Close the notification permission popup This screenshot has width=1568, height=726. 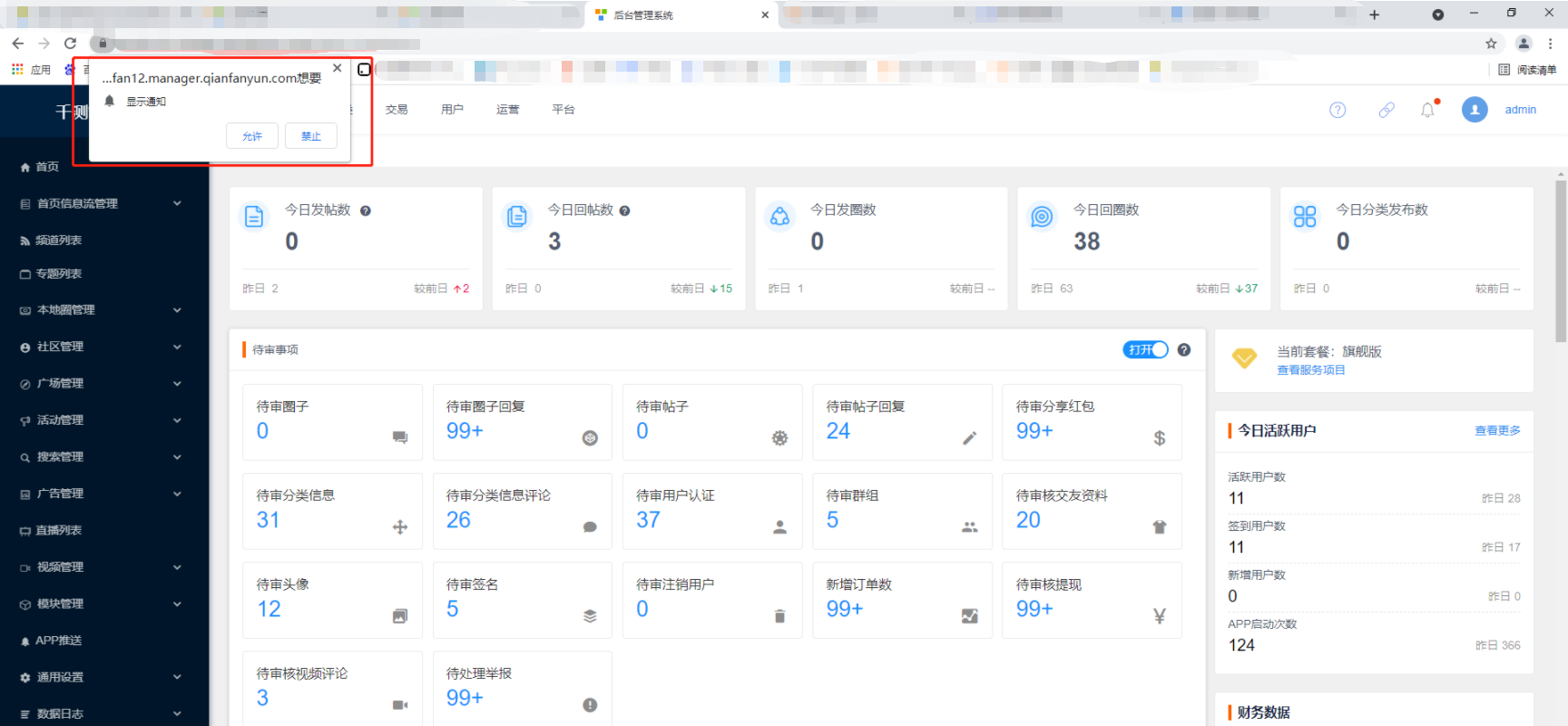[x=337, y=68]
